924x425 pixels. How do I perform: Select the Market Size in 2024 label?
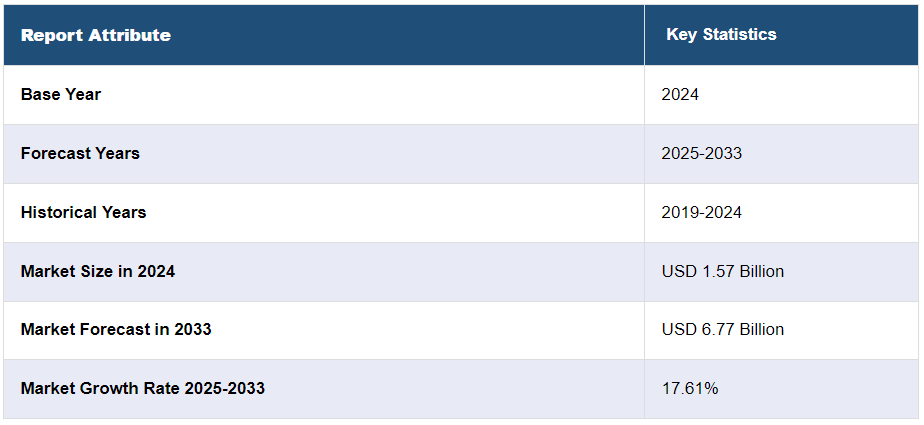[97, 271]
